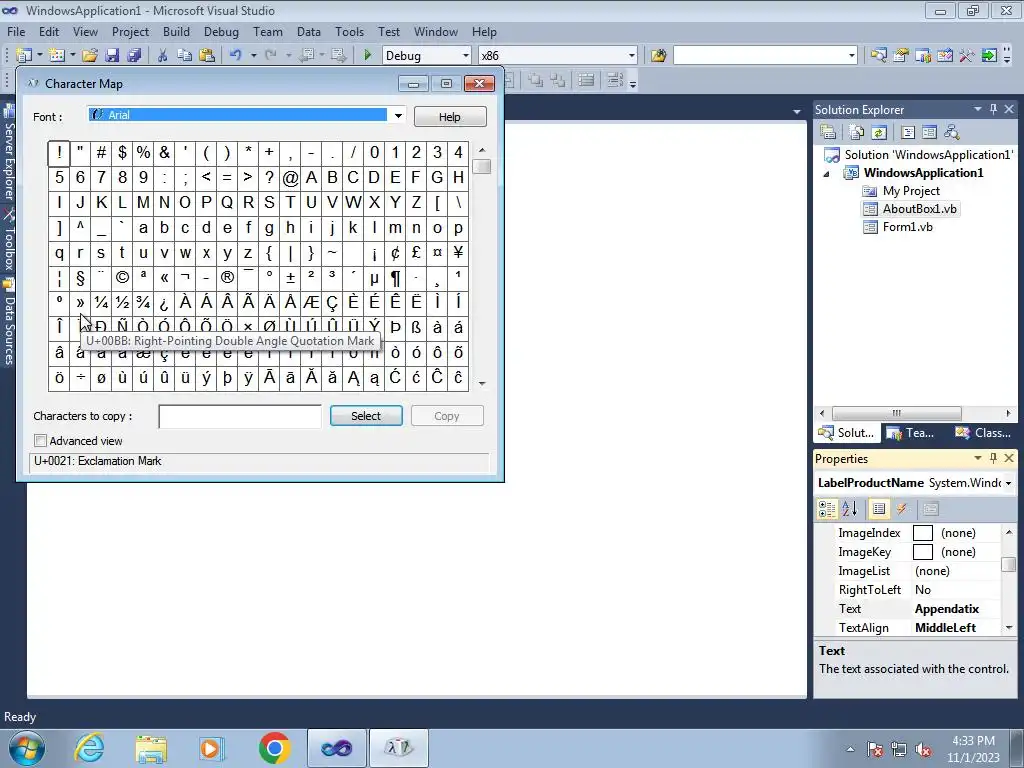Click the Open File folder icon
The width and height of the screenshot is (1024, 768).
pos(90,56)
